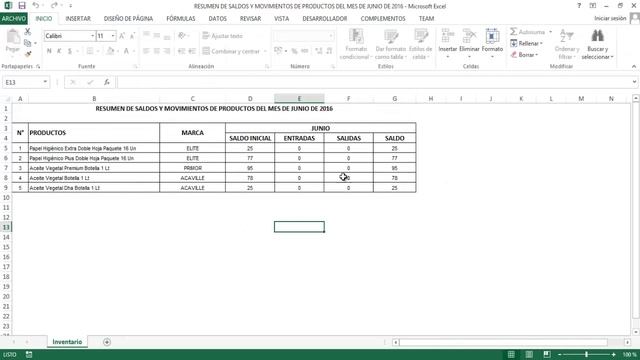Image resolution: width=640 pixels, height=360 pixels.
Task: Open the Name Box dropdown arrow
Action: pyautogui.click(x=45, y=82)
